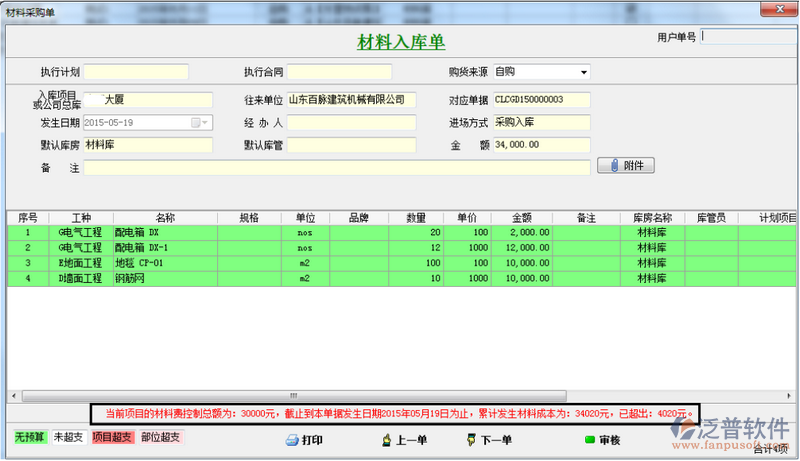Expand the 购货来源 dropdown
This screenshot has width=800, height=461.
point(583,72)
